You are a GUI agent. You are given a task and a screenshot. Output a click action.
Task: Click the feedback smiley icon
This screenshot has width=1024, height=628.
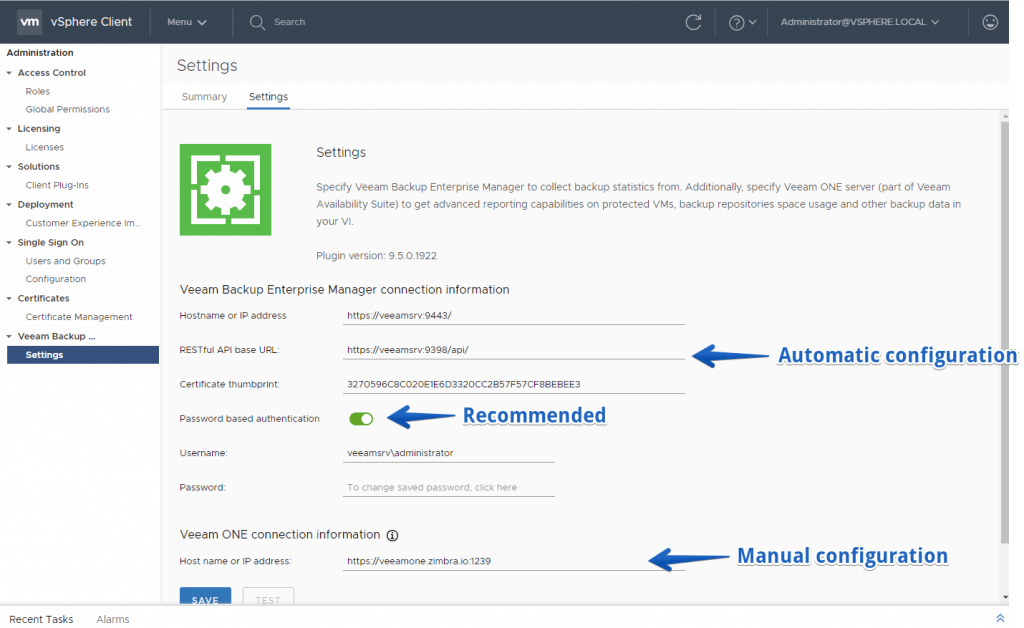coord(990,22)
